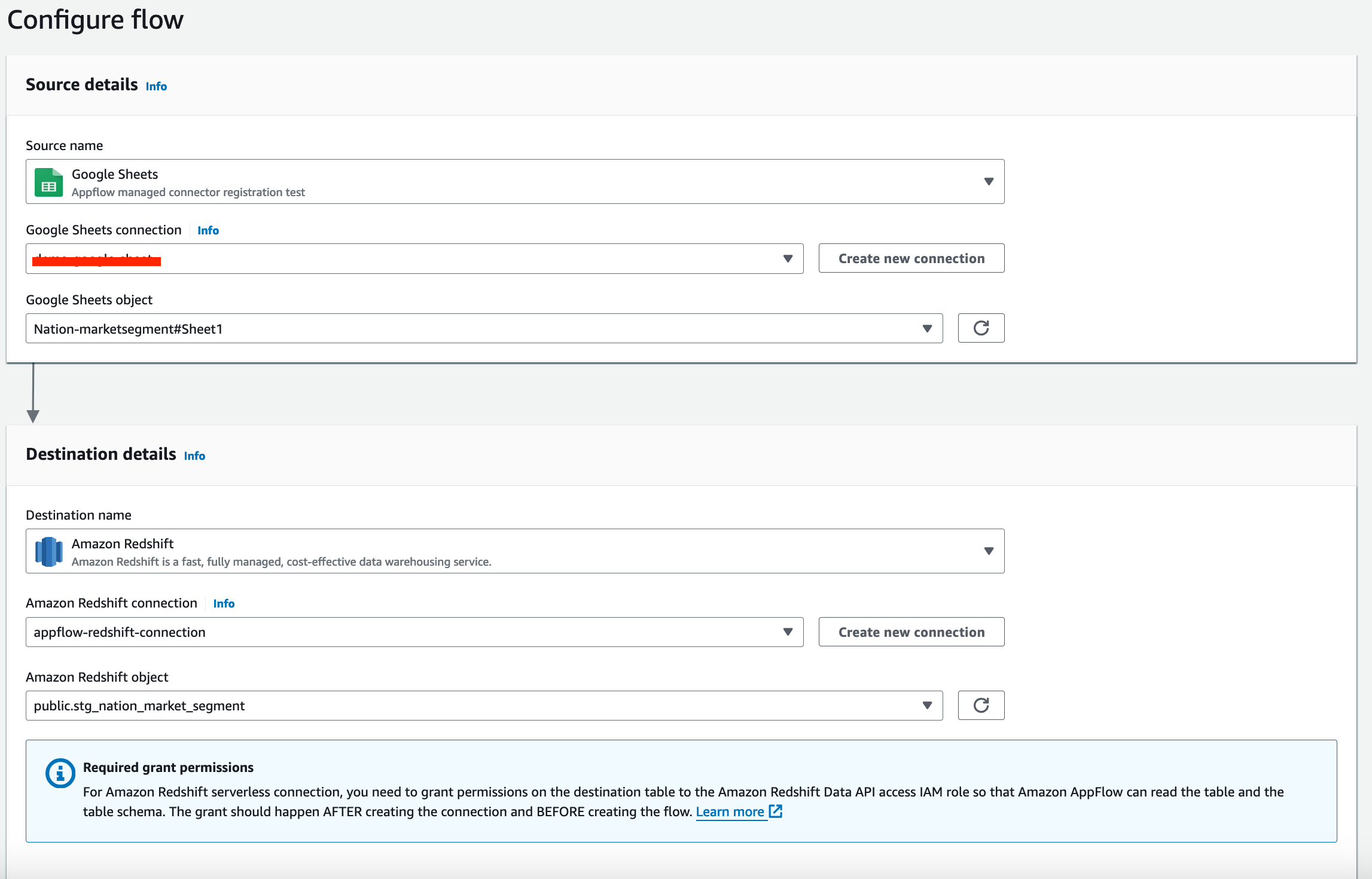
Task: Click the info circle icon in permissions alert
Action: click(x=60, y=773)
